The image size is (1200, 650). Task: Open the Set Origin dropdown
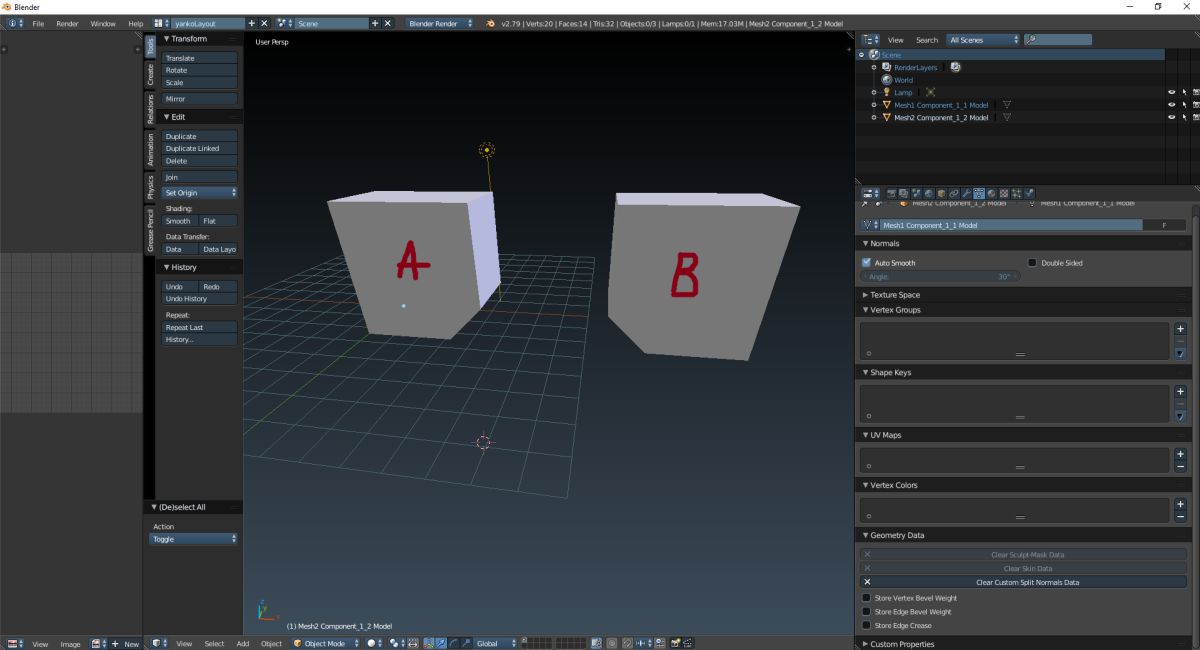click(x=200, y=192)
